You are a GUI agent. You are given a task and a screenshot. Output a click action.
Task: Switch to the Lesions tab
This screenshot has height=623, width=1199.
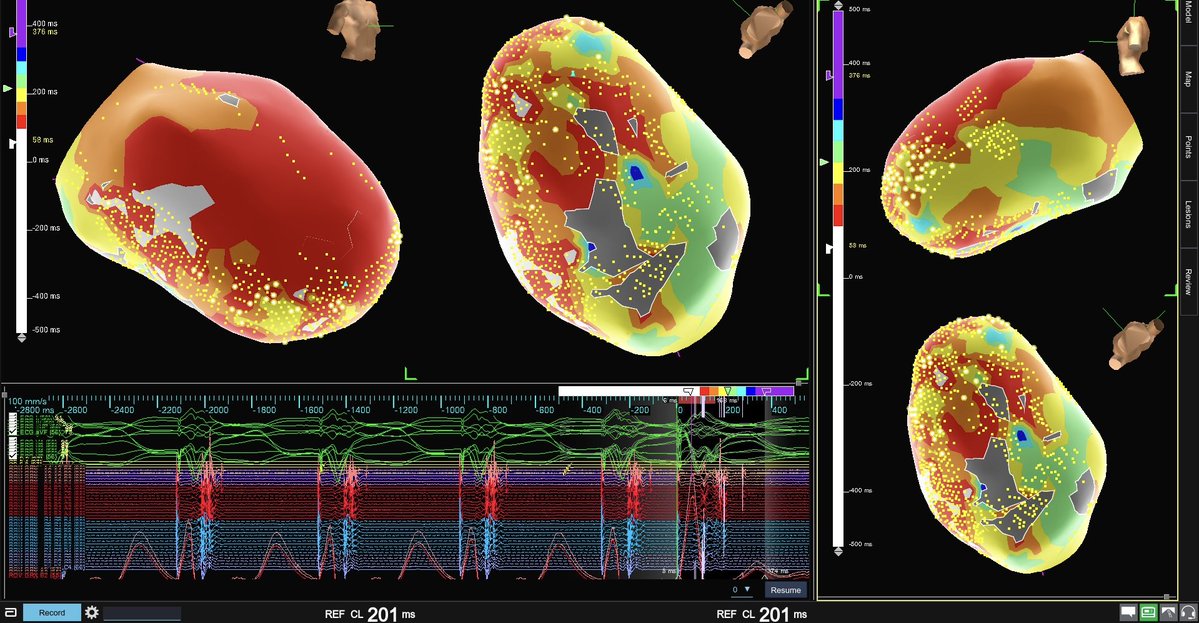pyautogui.click(x=1188, y=214)
